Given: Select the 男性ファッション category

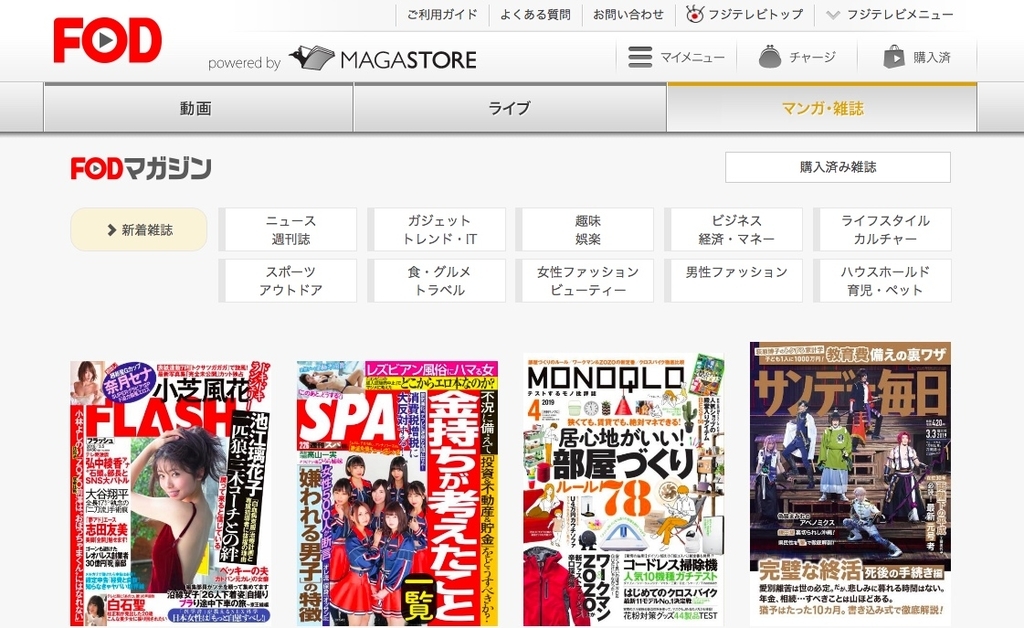Looking at the screenshot, I should pos(734,281).
